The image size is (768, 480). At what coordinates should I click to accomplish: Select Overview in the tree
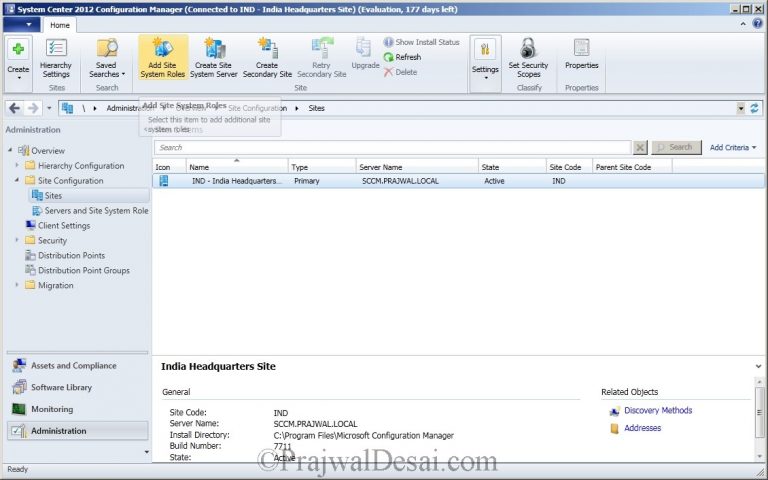pos(48,151)
